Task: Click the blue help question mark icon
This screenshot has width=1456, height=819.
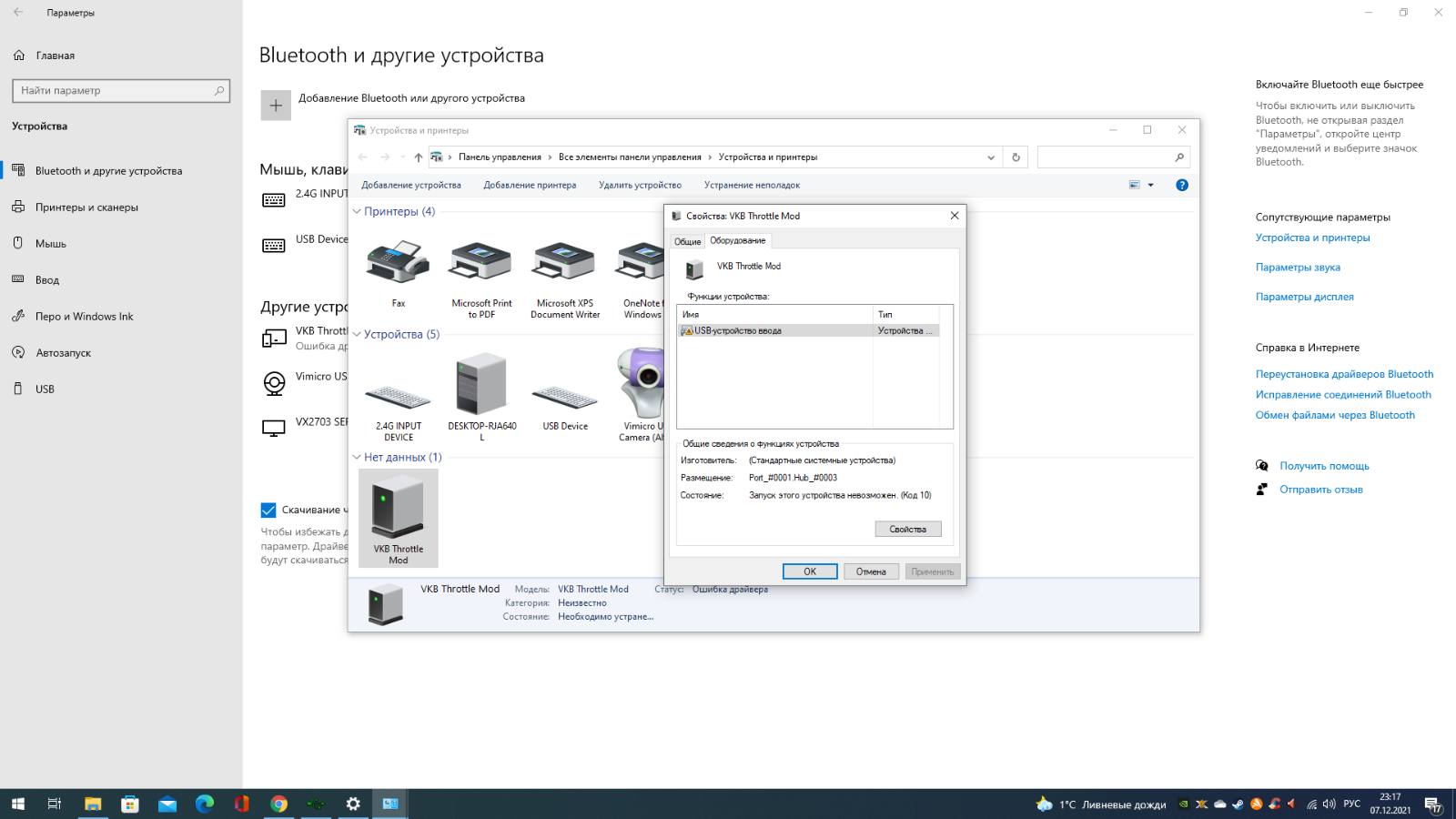Action: [x=1182, y=185]
